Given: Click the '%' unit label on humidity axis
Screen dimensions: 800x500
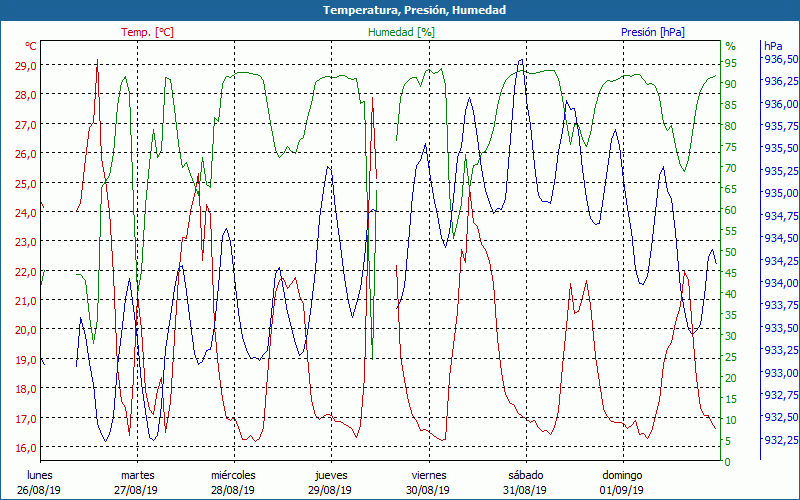Looking at the screenshot, I should pyautogui.click(x=731, y=46).
